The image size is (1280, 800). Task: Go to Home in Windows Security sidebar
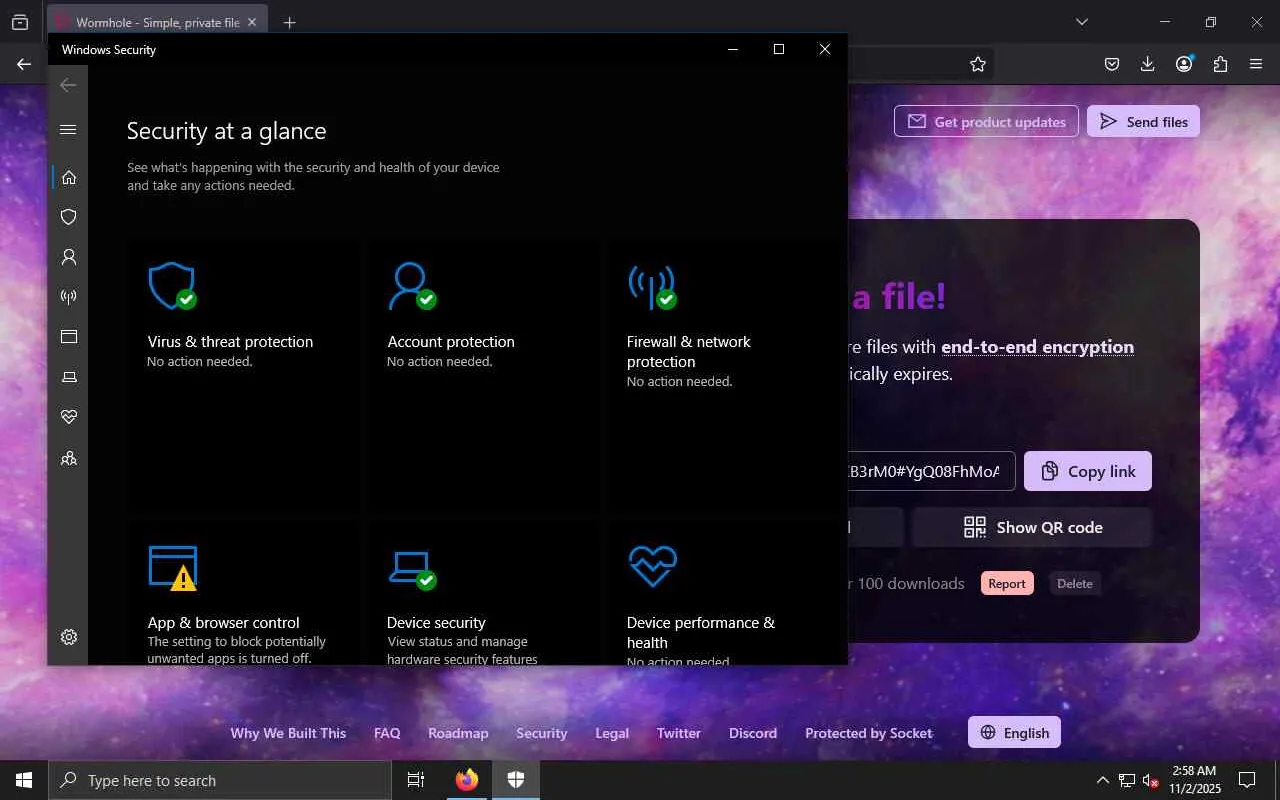[68, 177]
